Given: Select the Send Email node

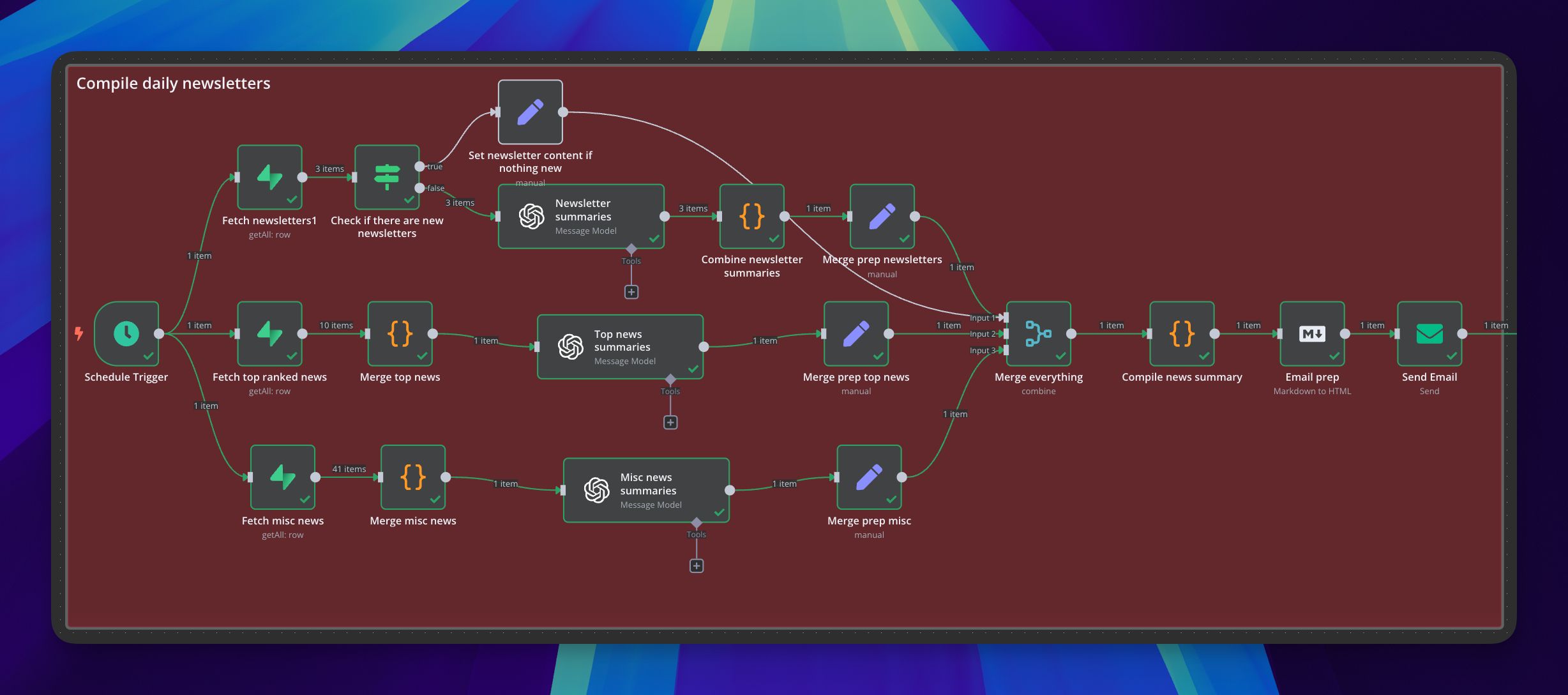Looking at the screenshot, I should 1429,333.
